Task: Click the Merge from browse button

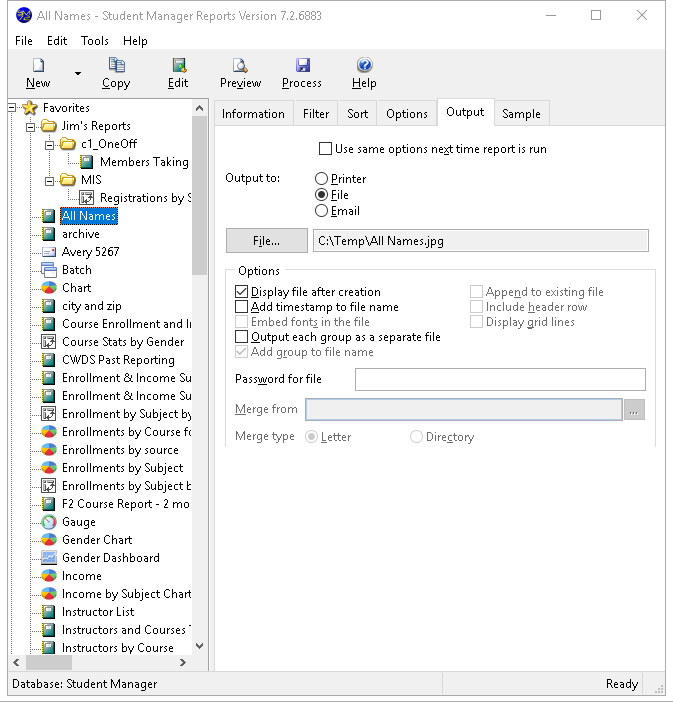Action: point(634,409)
